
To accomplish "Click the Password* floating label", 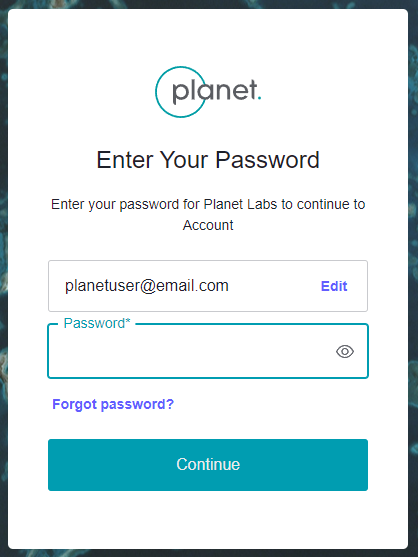I will point(97,323).
